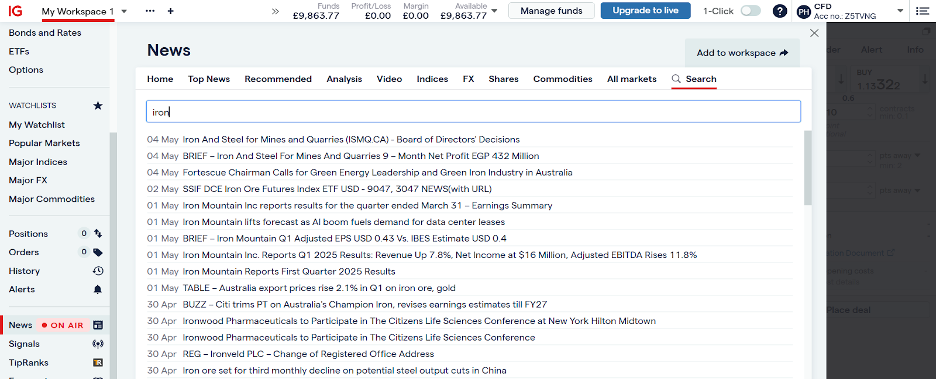Open the CFD account dropdown arrow
936x380 pixels.
(900, 11)
